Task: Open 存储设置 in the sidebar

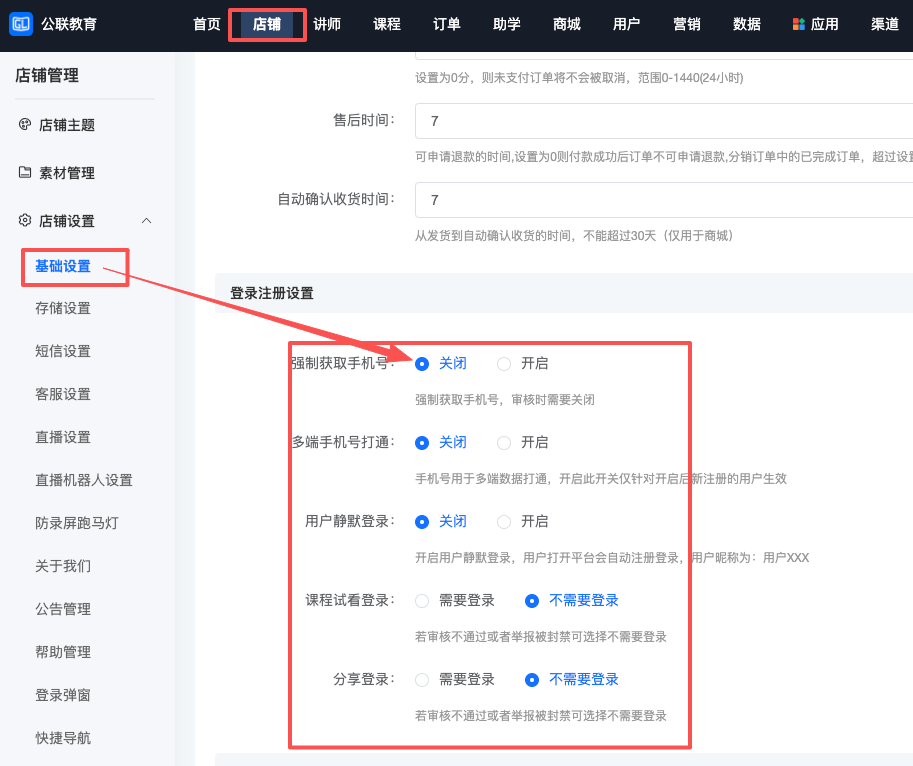Action: click(x=63, y=308)
